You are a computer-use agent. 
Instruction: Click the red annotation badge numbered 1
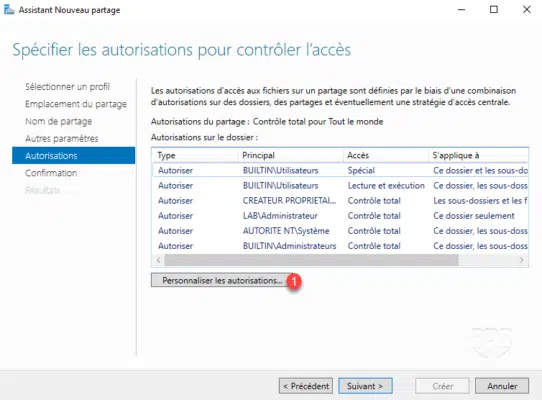coord(294,281)
